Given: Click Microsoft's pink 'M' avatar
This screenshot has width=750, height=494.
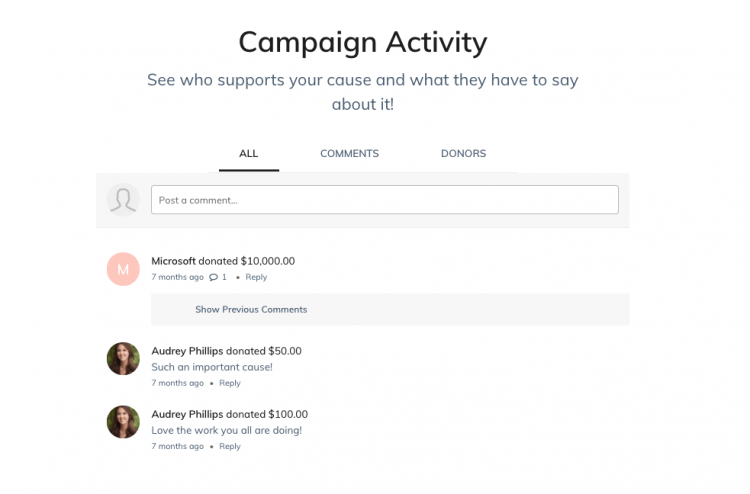Looking at the screenshot, I should coord(123,270).
